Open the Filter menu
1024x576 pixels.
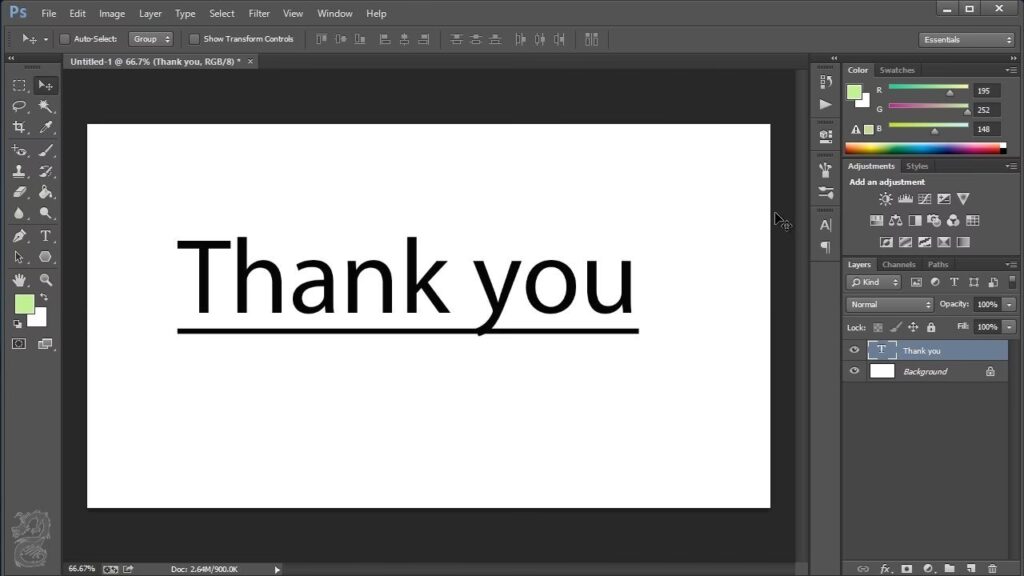(x=259, y=14)
